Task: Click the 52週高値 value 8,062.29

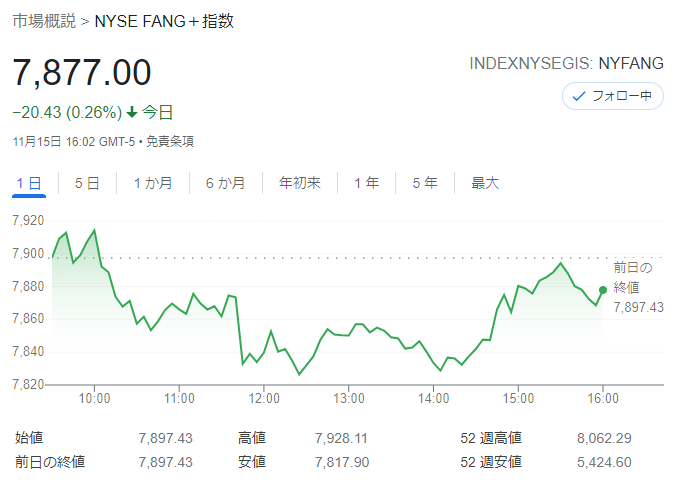Action: [x=604, y=438]
